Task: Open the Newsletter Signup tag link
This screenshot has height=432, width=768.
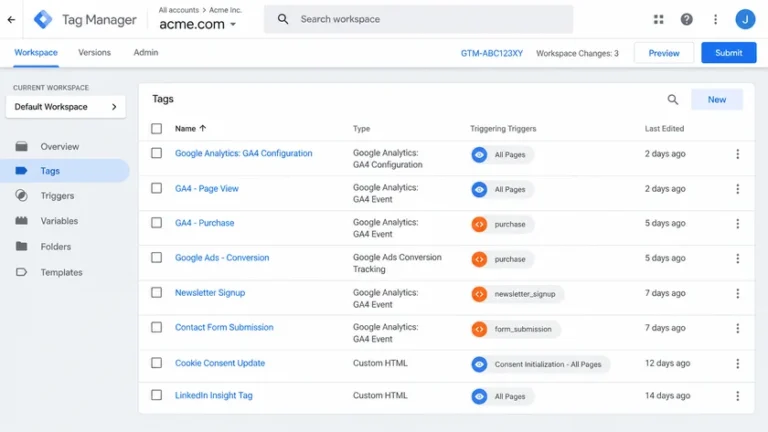Action: click(210, 292)
